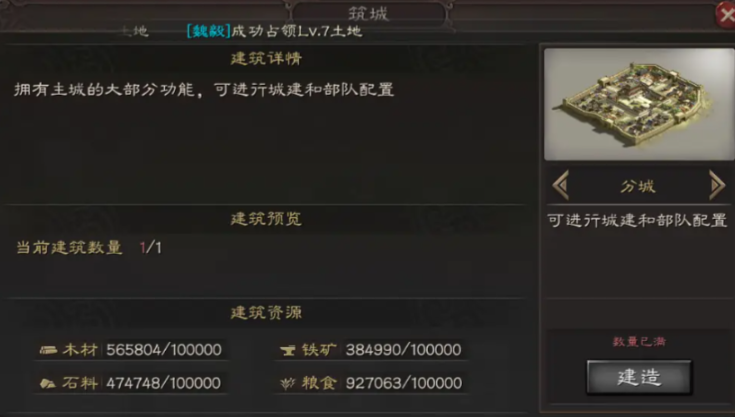The image size is (735, 417).
Task: Click the 建筑资源 section header
Action: pos(266,313)
